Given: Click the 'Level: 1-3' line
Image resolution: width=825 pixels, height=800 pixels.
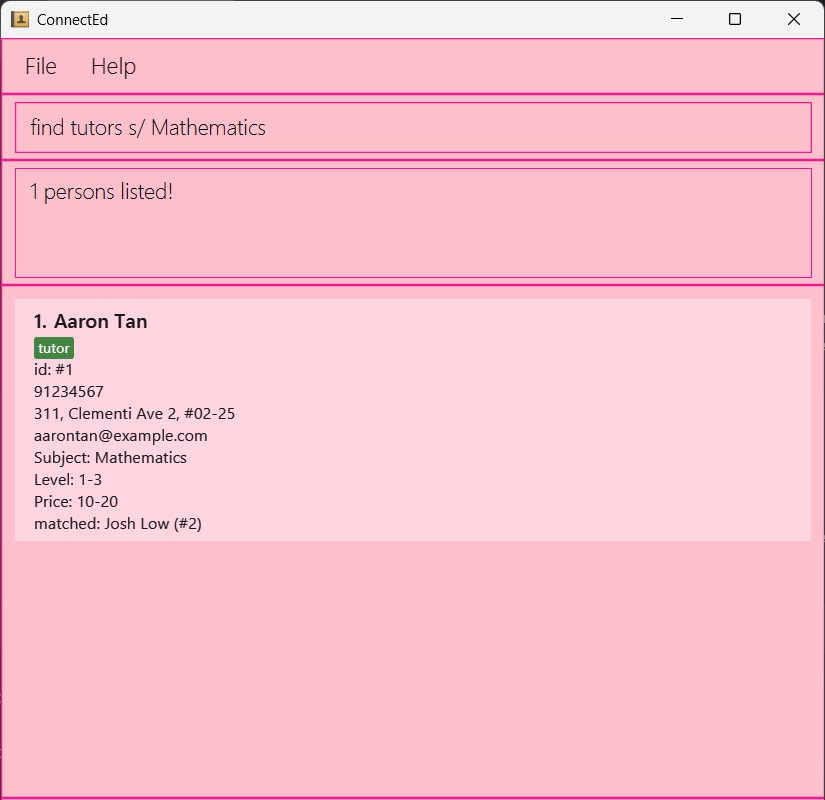Looking at the screenshot, I should pos(68,479).
